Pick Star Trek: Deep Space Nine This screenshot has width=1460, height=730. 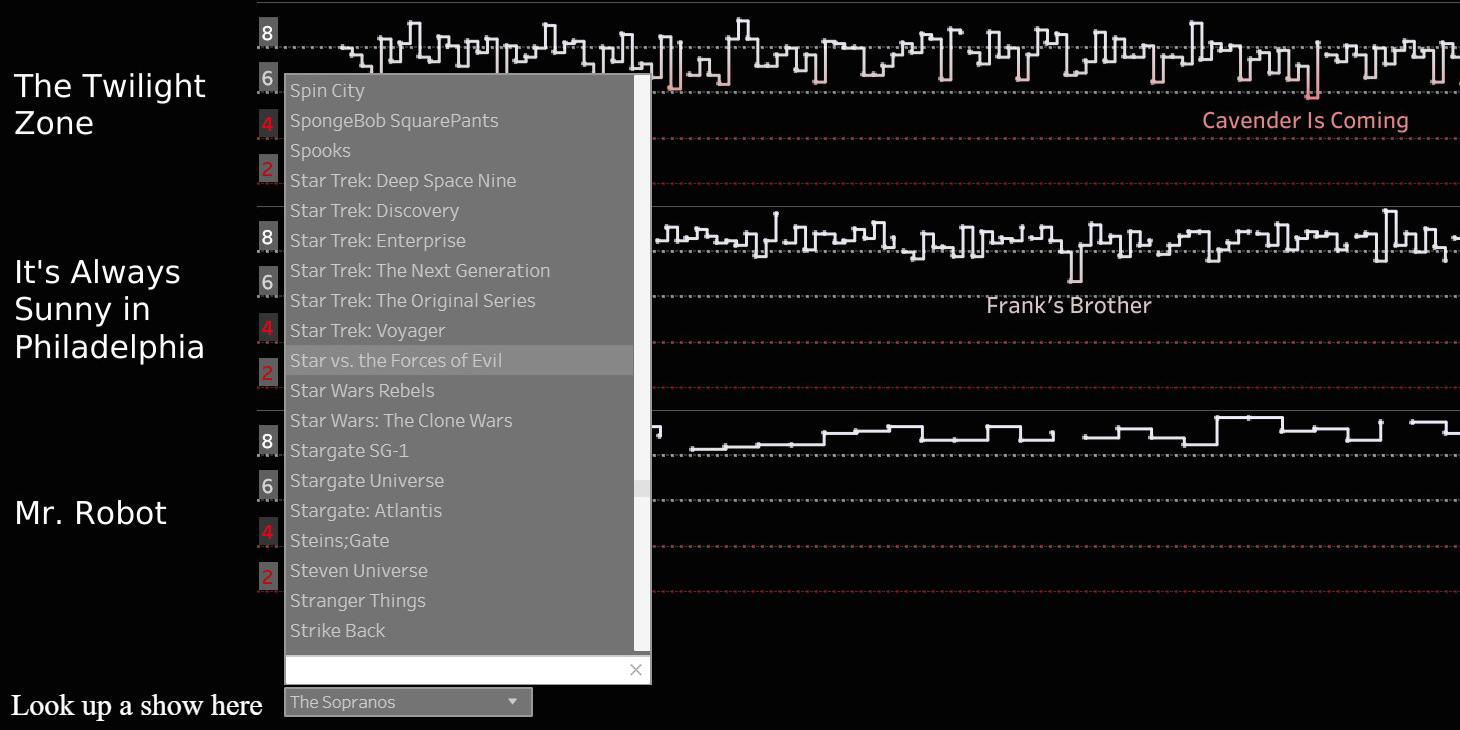[x=403, y=181]
